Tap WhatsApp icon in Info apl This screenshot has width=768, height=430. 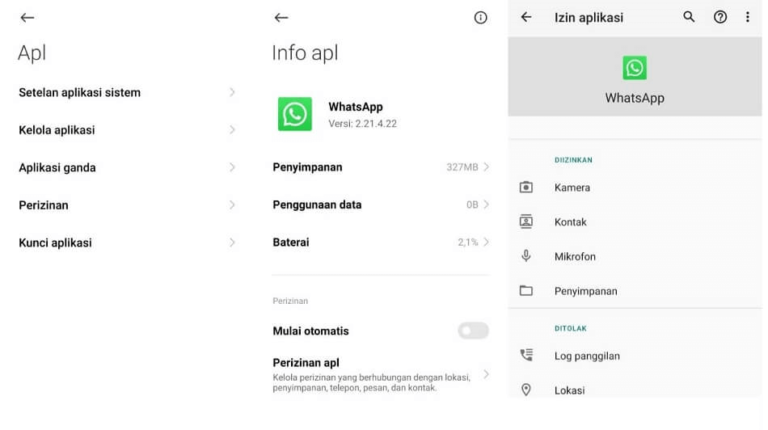point(295,114)
